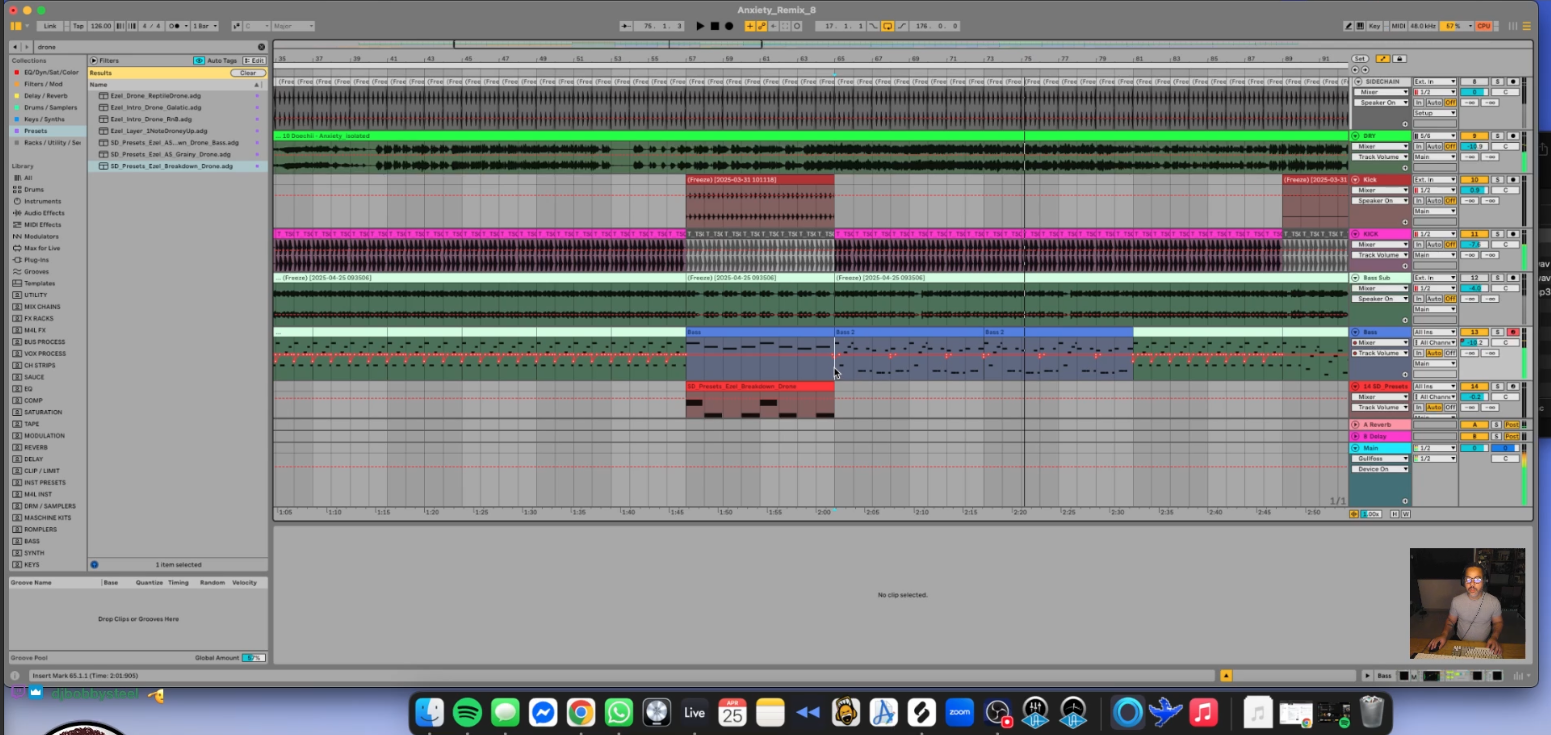Click the Arrangement Record button

point(729,26)
